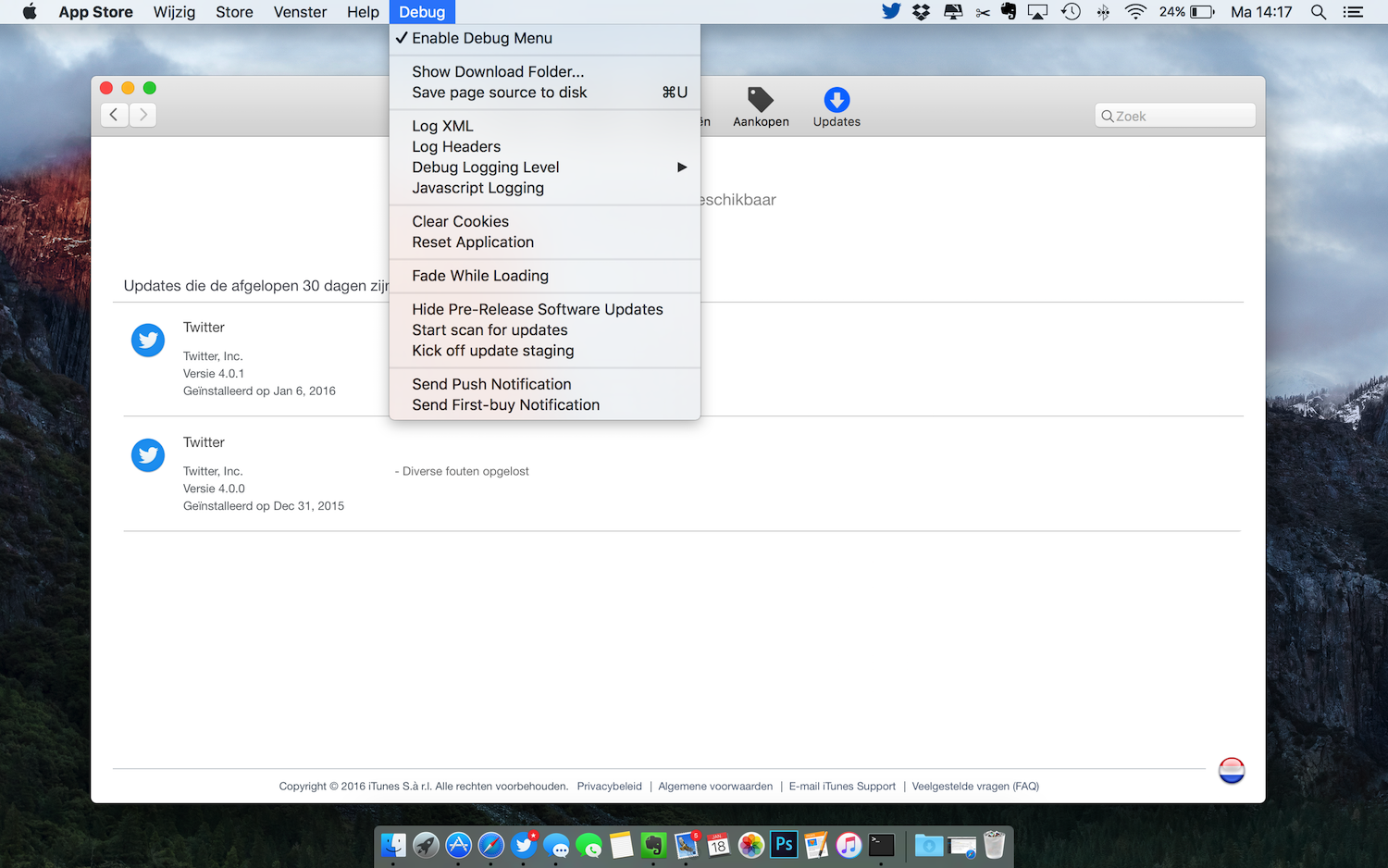
Task: Open Veelgestelde vragen (FAQ) link
Action: (975, 787)
